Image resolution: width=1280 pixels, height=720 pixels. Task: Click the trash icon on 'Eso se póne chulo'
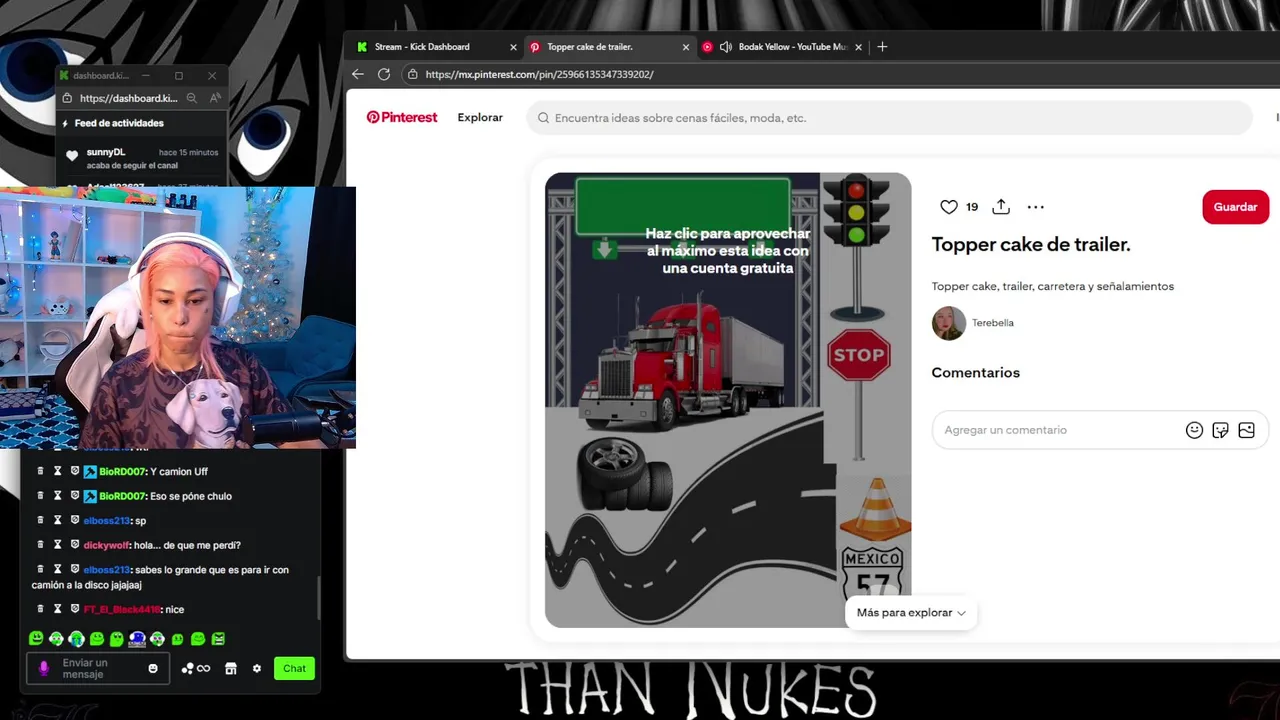coord(41,496)
